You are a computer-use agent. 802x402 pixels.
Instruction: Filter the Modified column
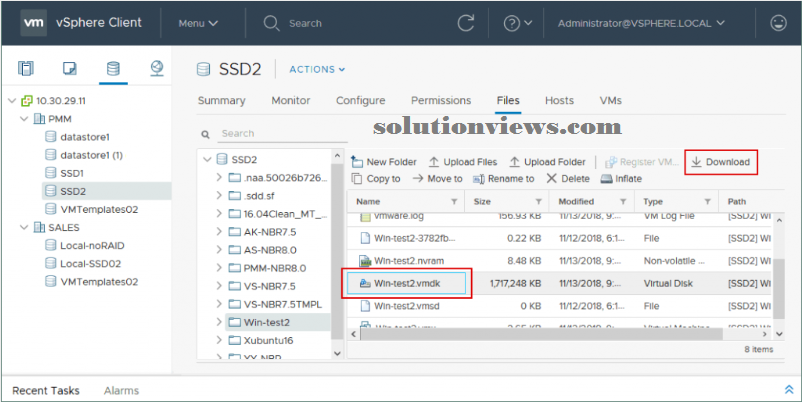(623, 202)
